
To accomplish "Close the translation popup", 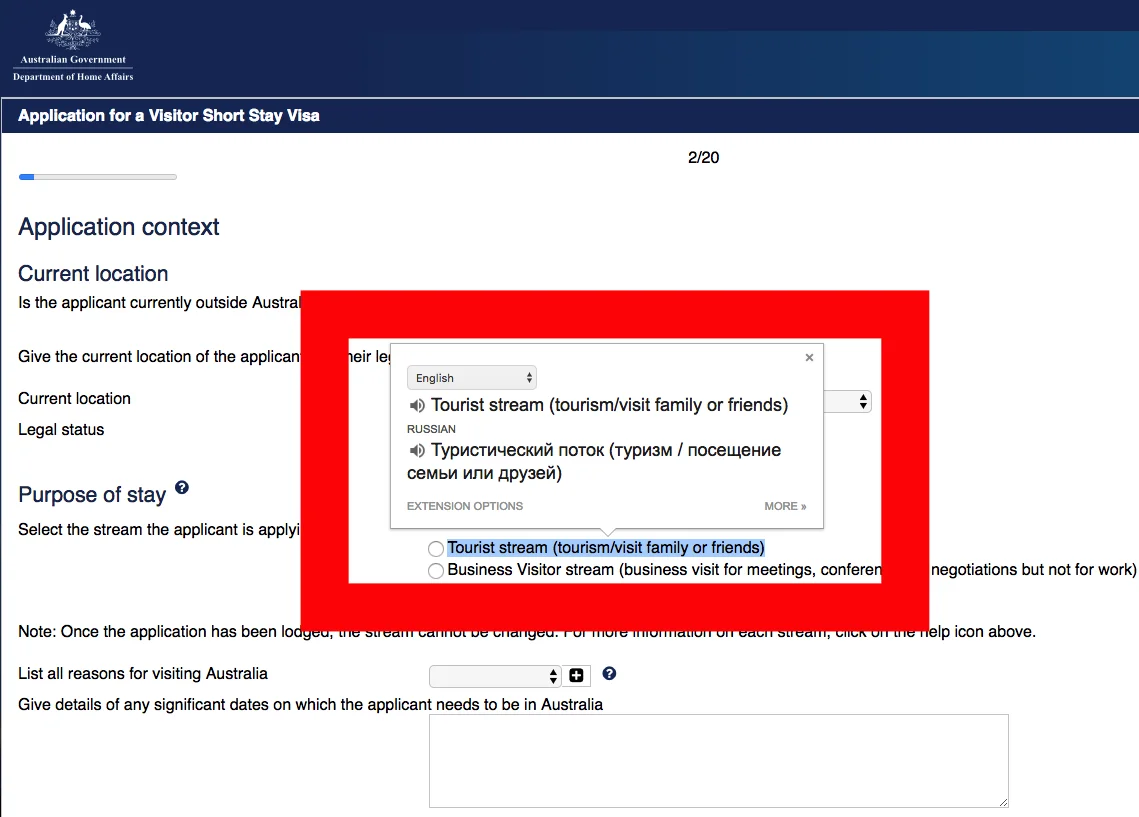I will (809, 357).
